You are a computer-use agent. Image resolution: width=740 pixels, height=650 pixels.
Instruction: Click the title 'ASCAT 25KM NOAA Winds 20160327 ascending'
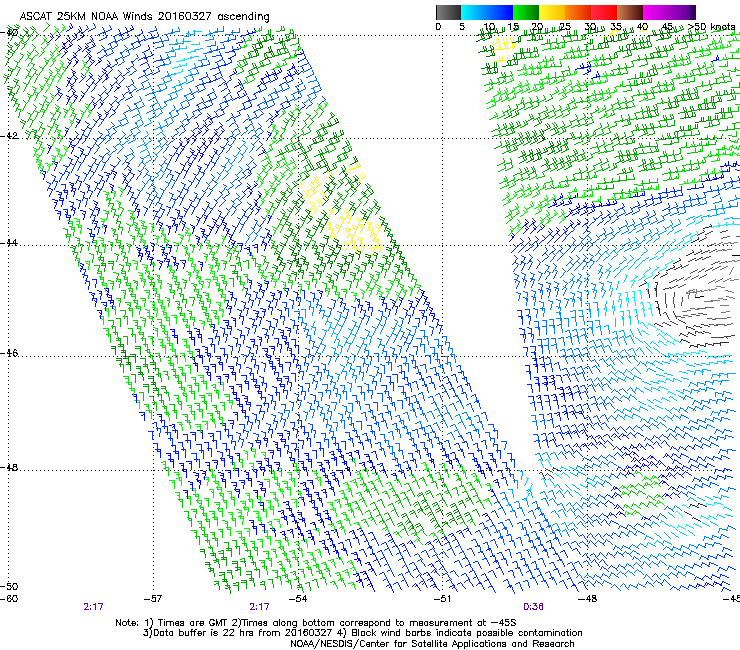pyautogui.click(x=144, y=17)
